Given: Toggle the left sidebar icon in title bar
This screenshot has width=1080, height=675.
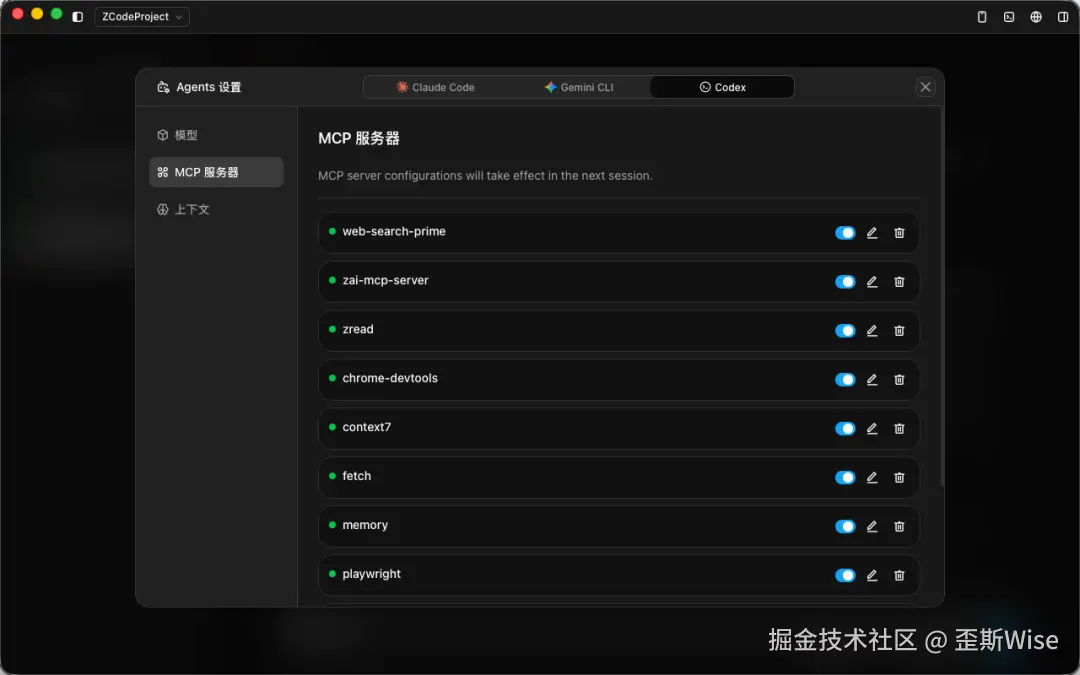Looking at the screenshot, I should tap(78, 17).
